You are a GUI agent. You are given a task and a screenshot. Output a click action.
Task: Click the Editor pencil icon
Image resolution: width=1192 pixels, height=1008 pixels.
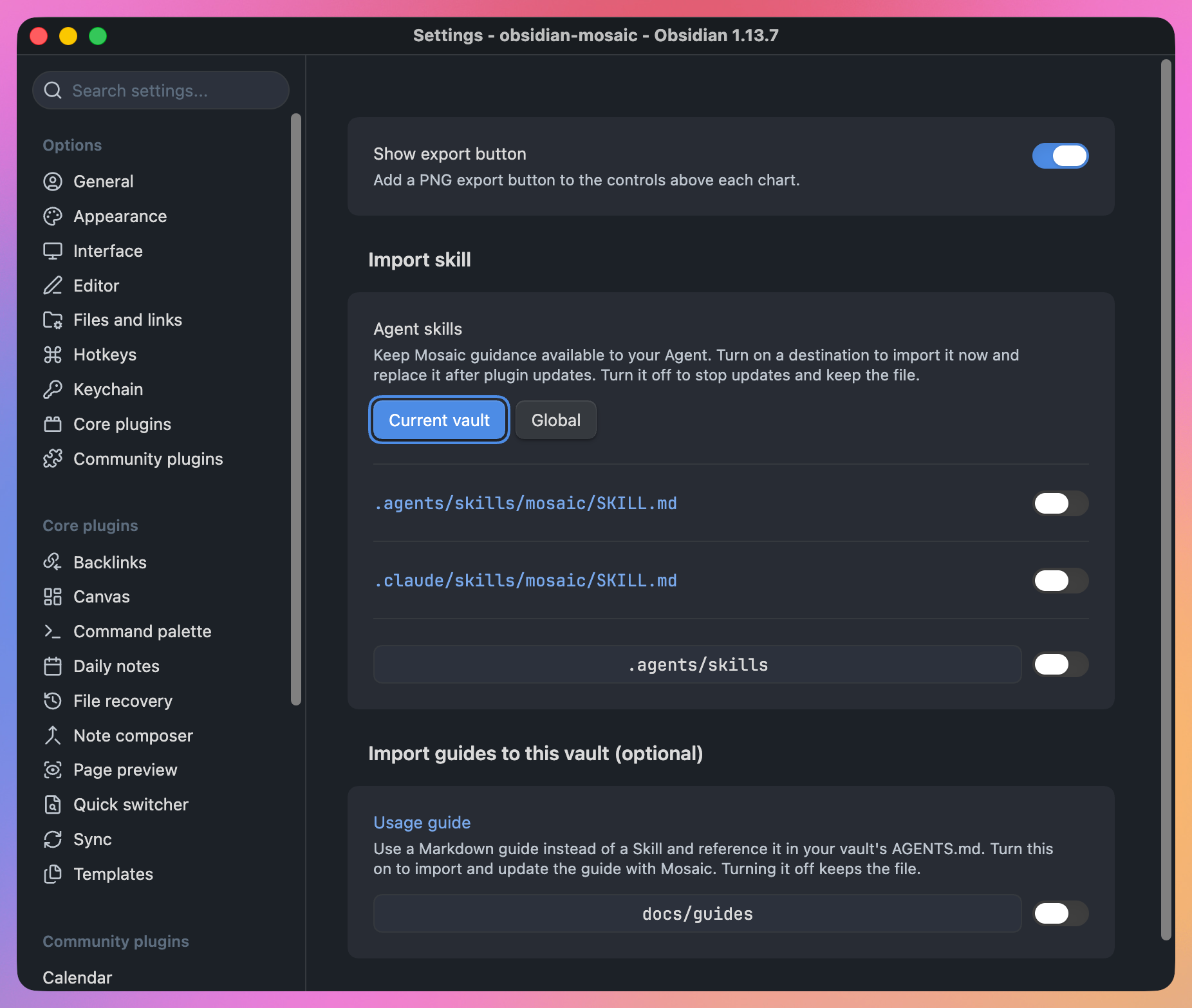click(53, 286)
